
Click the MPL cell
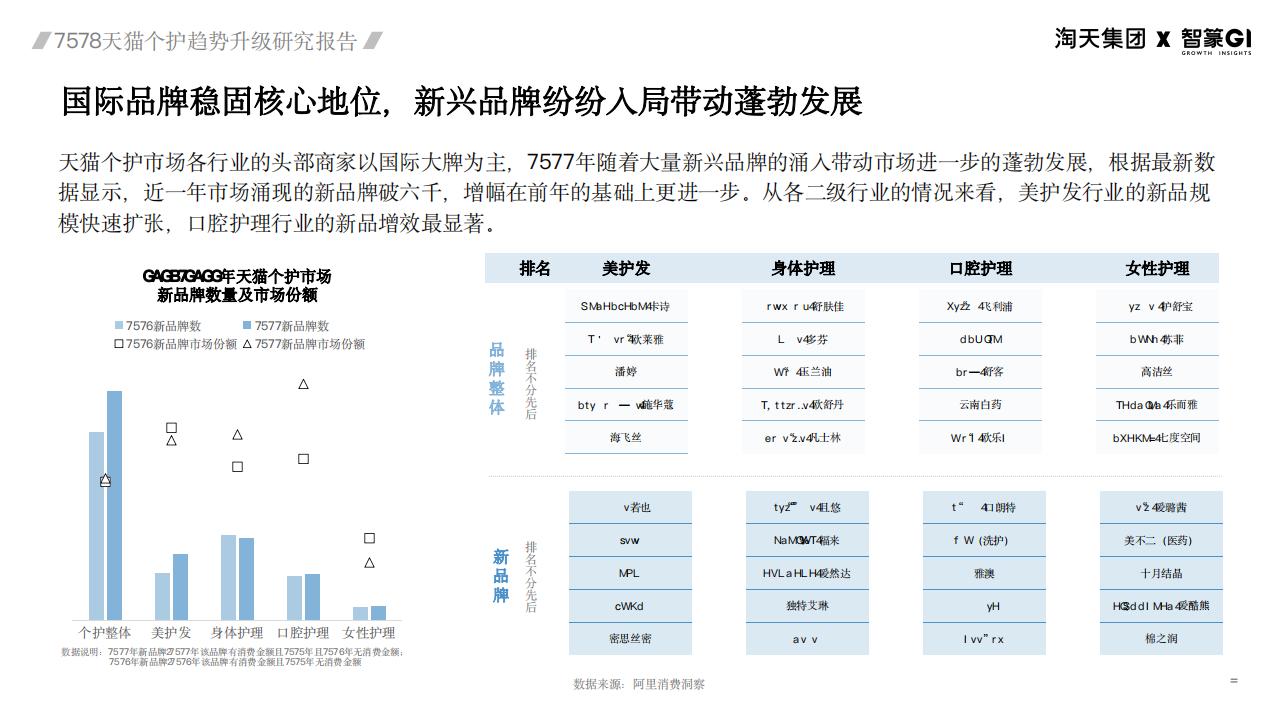point(630,573)
